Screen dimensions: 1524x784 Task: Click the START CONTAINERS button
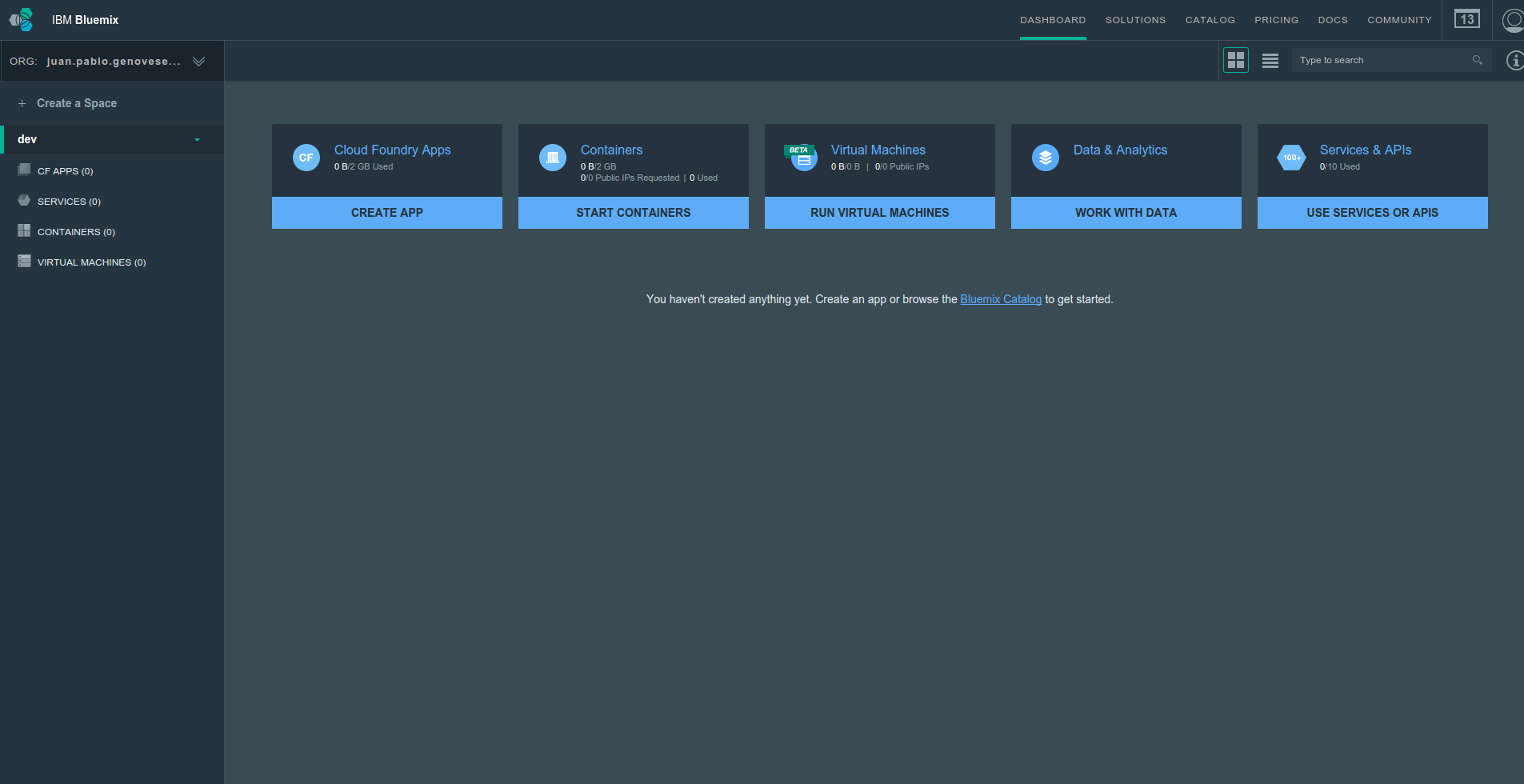[634, 213]
